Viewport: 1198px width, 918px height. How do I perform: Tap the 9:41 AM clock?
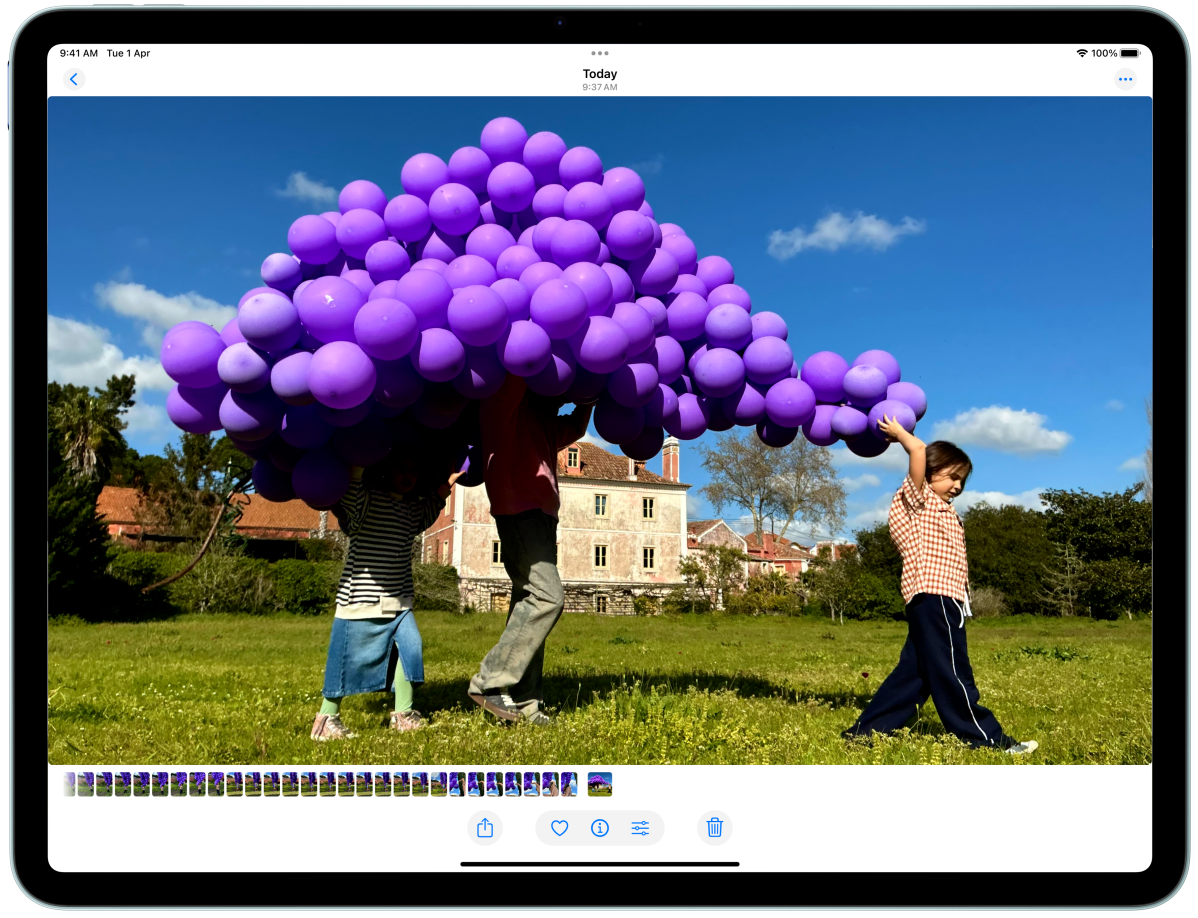[x=78, y=53]
